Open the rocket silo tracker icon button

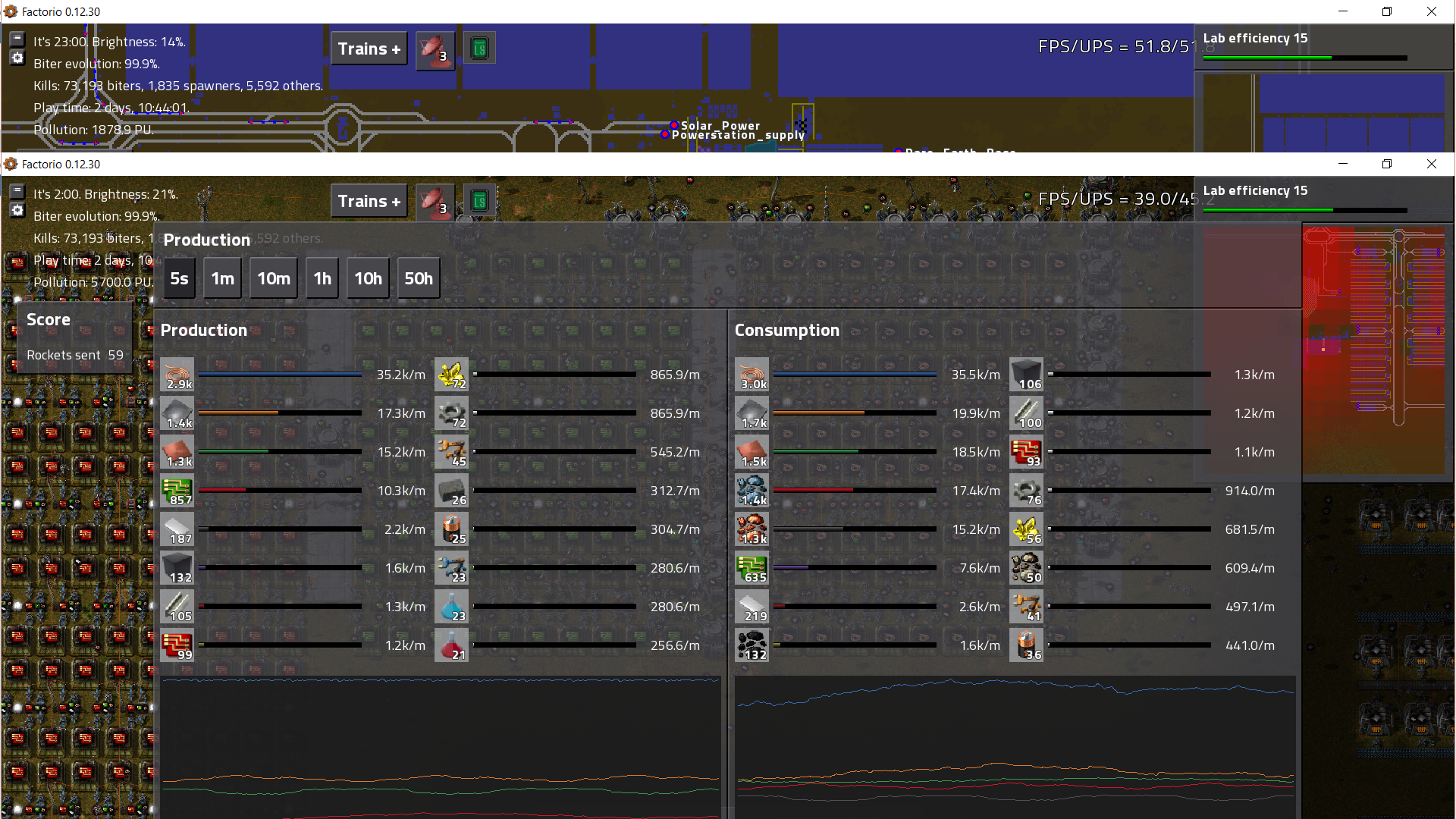tap(435, 202)
